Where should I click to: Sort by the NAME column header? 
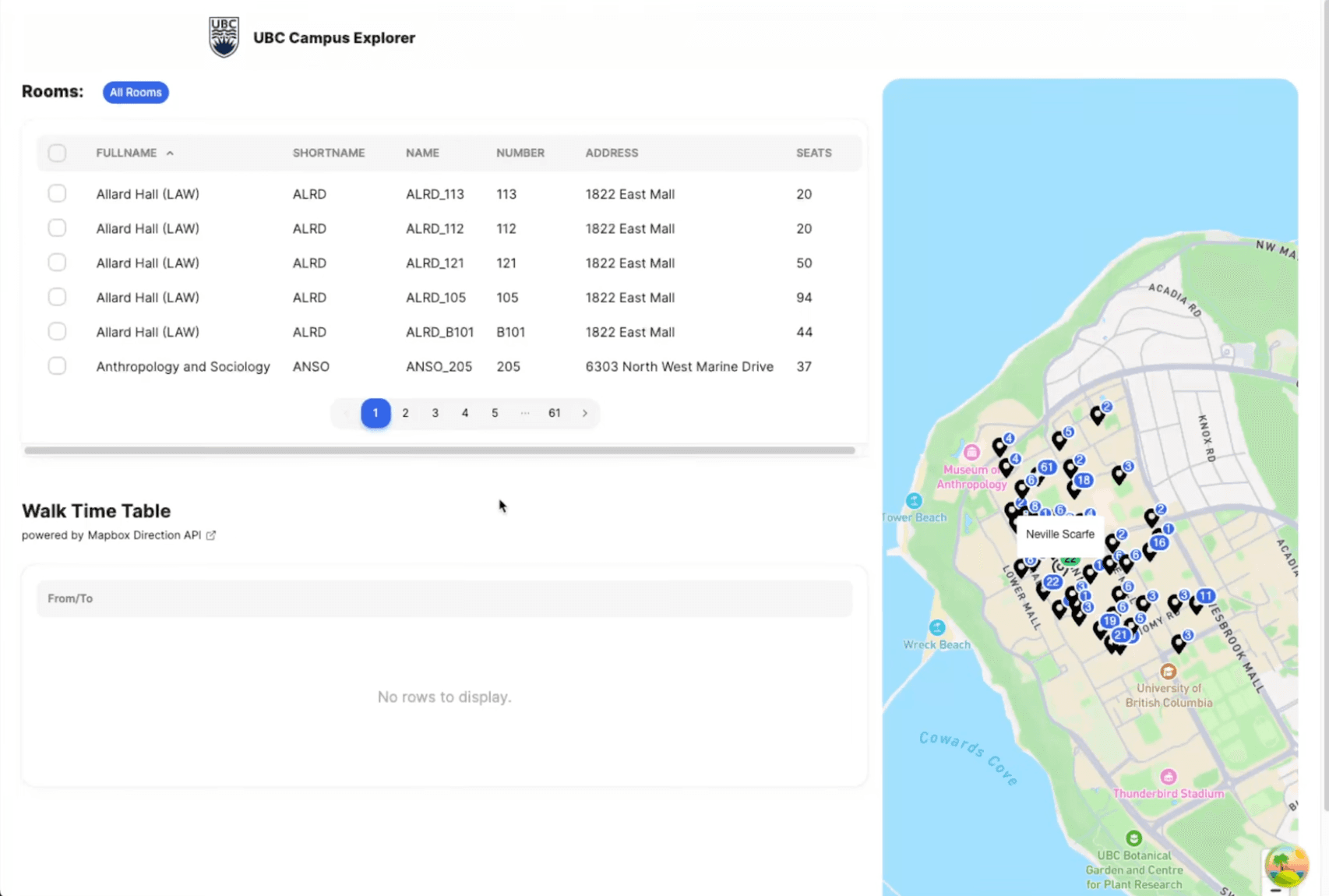422,153
